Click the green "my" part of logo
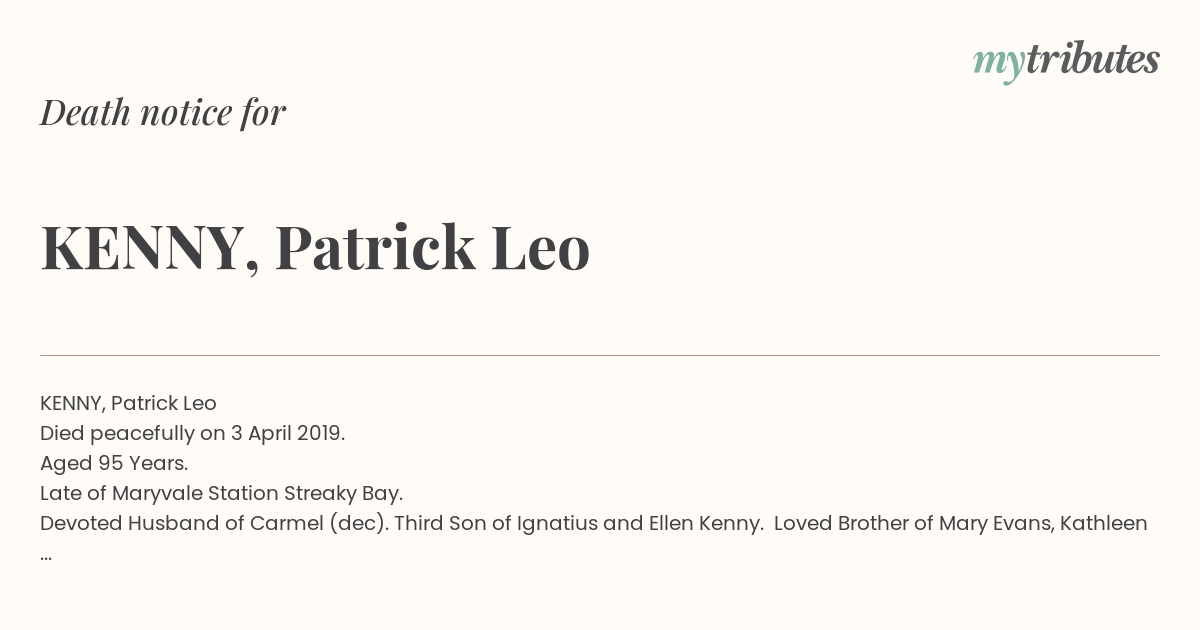The image size is (1200, 630). click(998, 63)
